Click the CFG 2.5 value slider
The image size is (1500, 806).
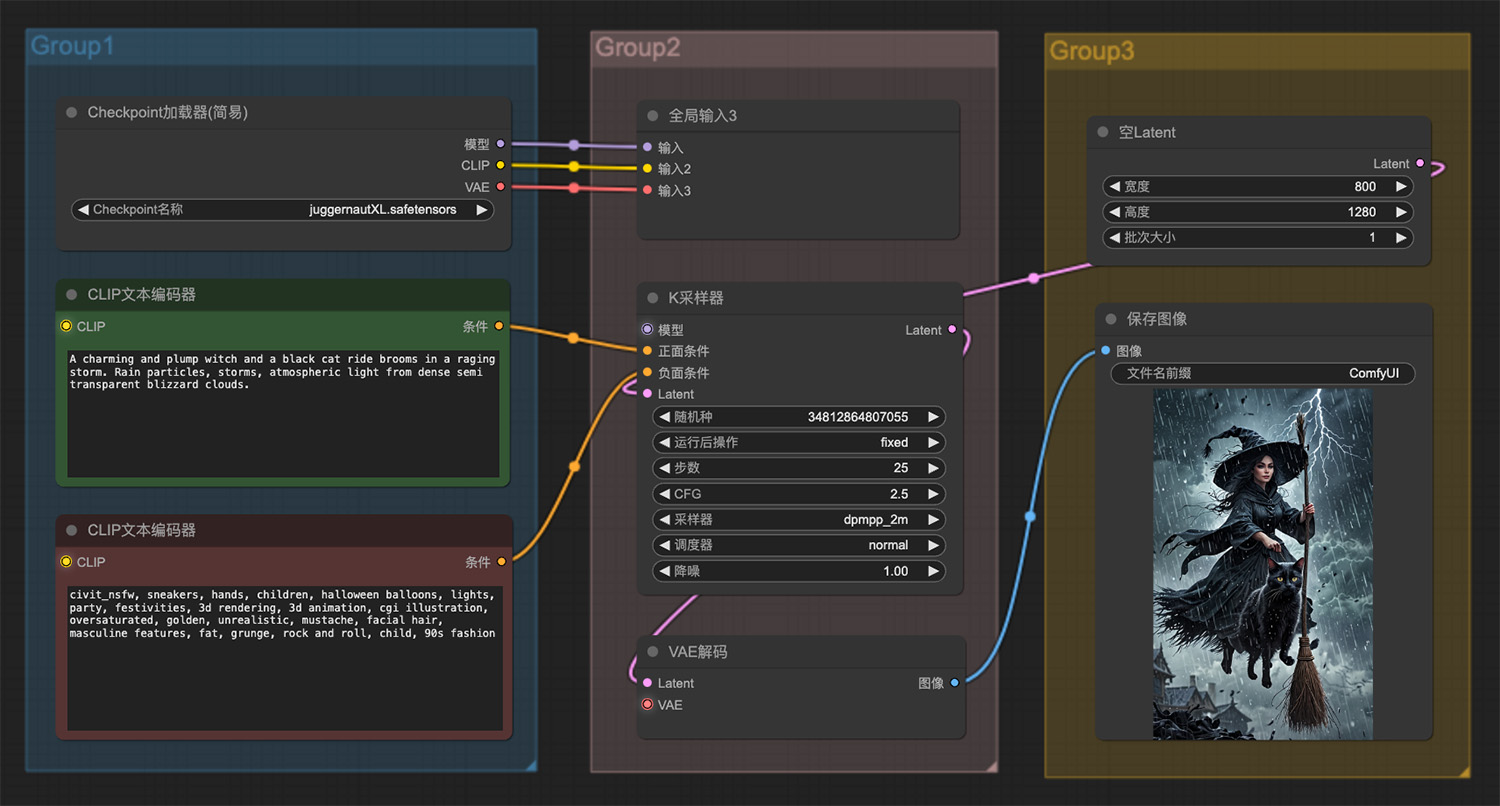(x=799, y=494)
